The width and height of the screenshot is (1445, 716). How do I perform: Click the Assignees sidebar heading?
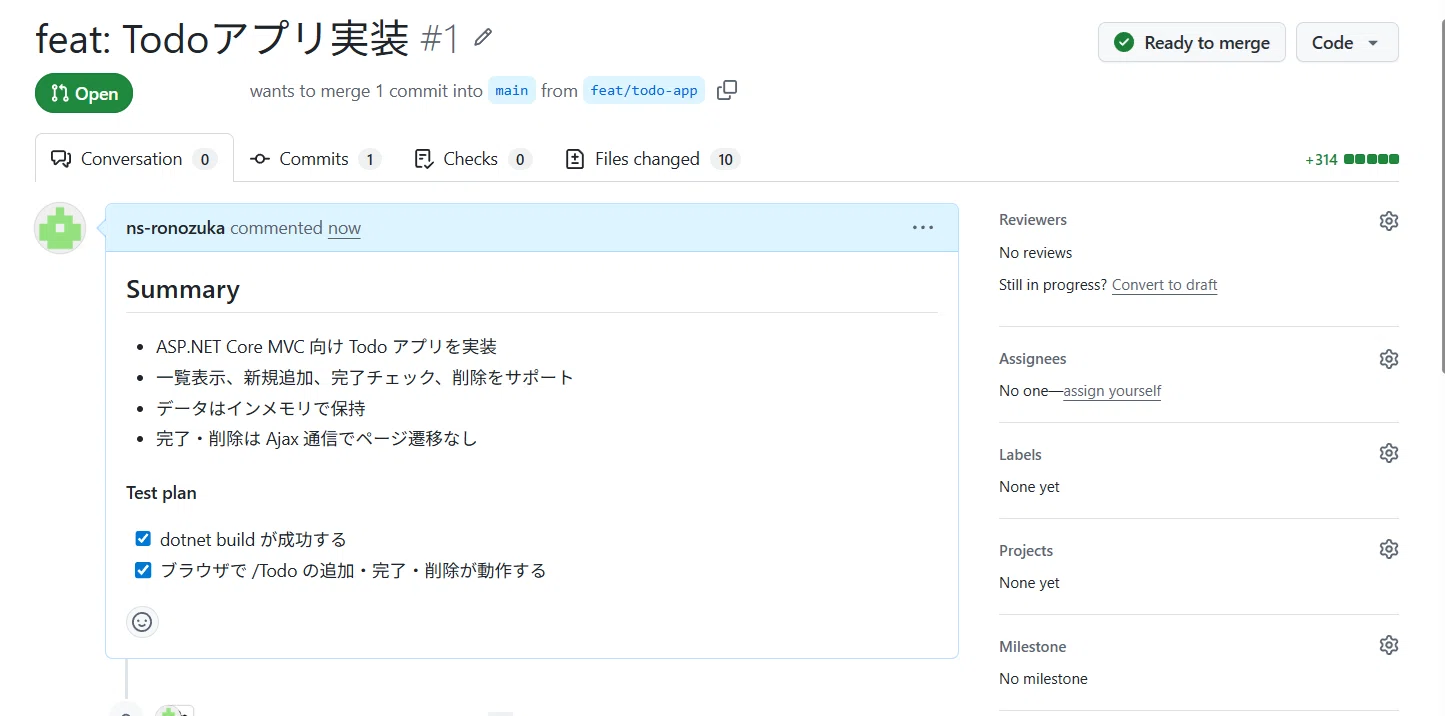pyautogui.click(x=1033, y=359)
